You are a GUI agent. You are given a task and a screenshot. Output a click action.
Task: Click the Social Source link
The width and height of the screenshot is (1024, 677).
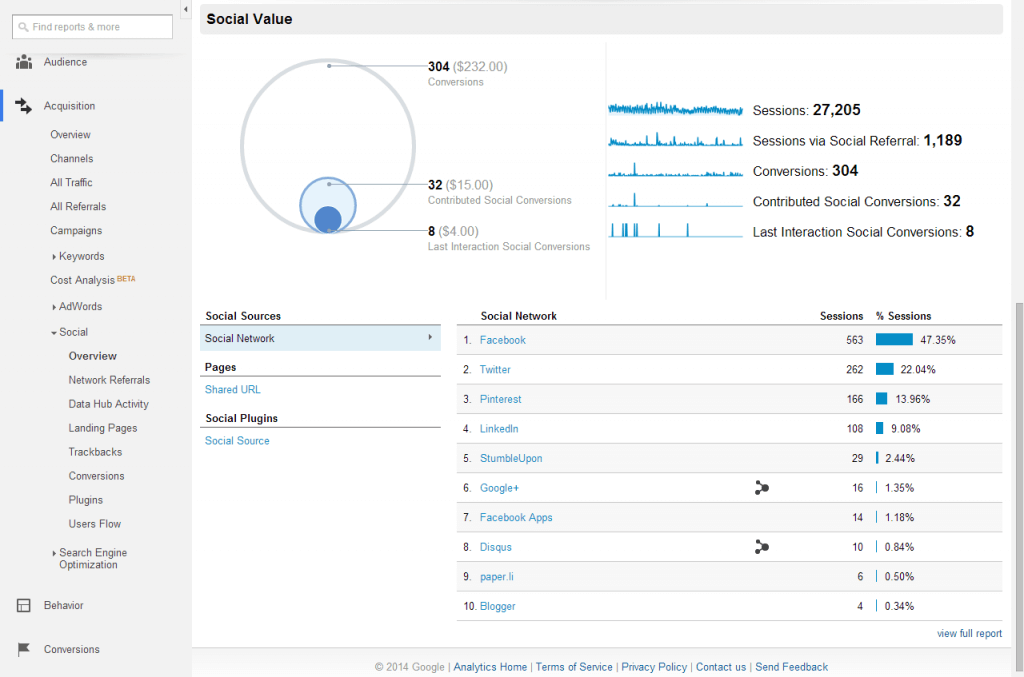click(x=237, y=441)
